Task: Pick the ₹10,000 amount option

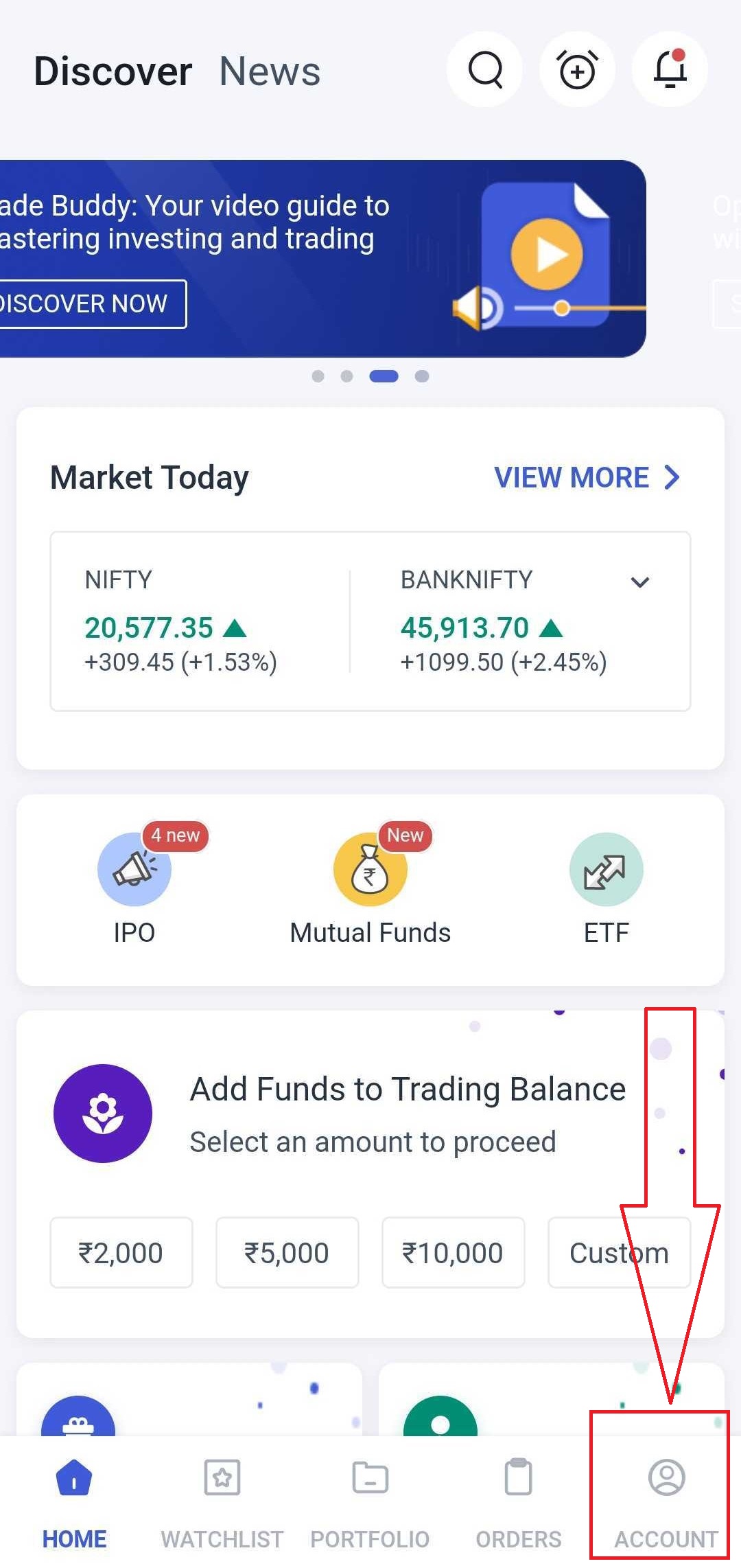Action: [x=453, y=1253]
